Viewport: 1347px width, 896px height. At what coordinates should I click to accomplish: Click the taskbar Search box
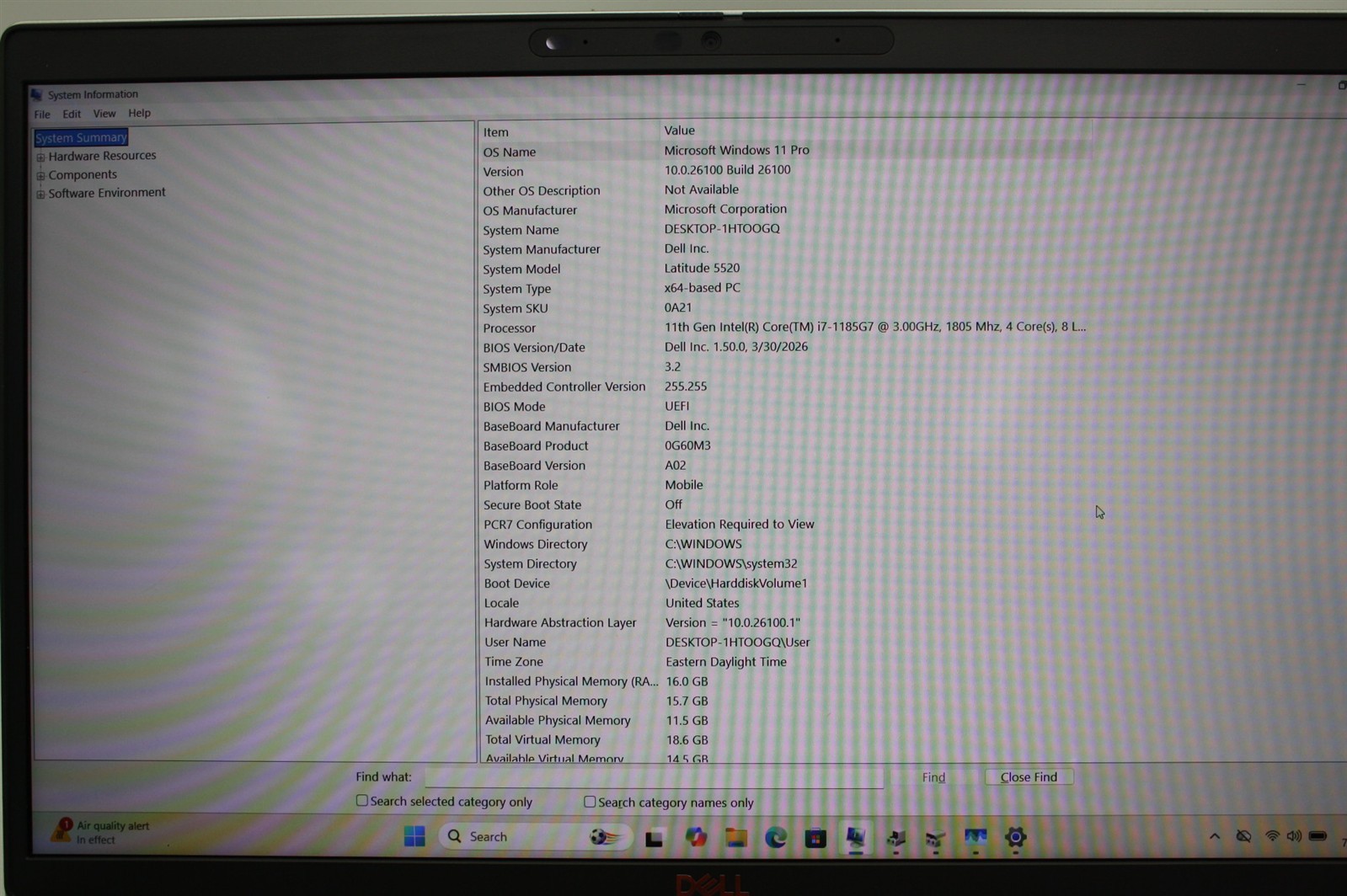pos(536,836)
